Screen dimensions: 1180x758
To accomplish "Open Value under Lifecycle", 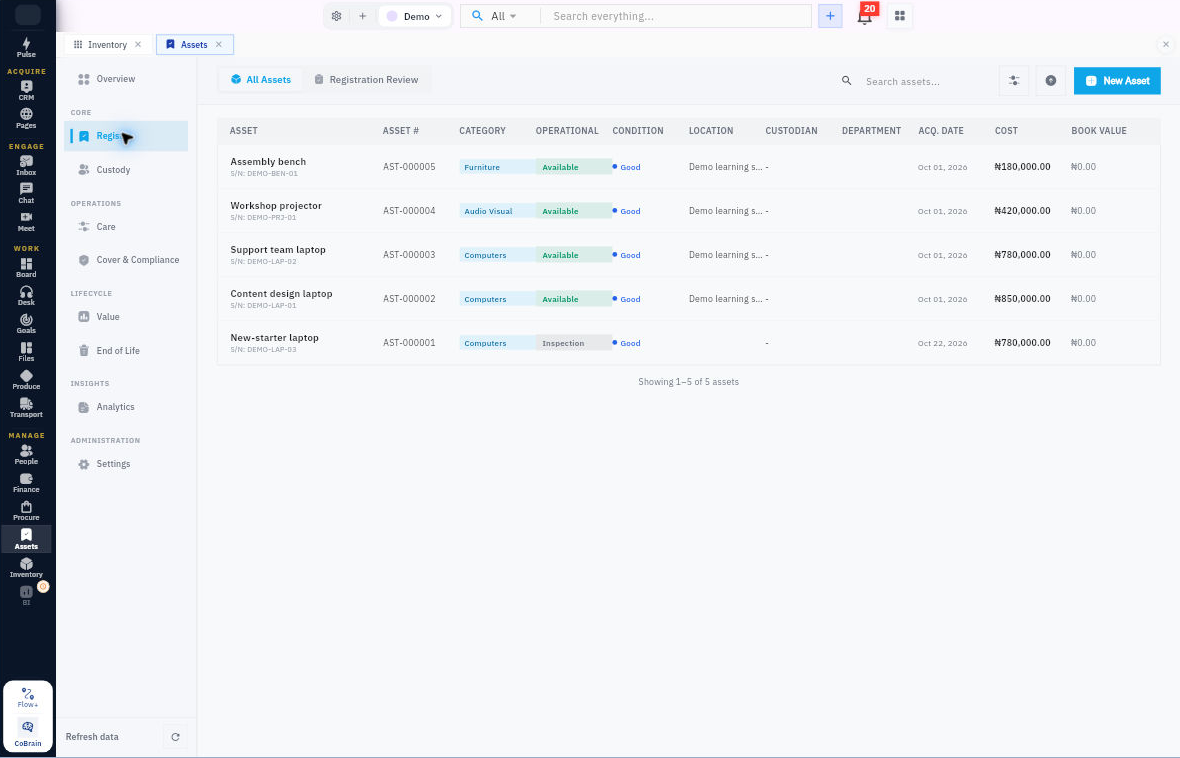I will tap(126, 317).
